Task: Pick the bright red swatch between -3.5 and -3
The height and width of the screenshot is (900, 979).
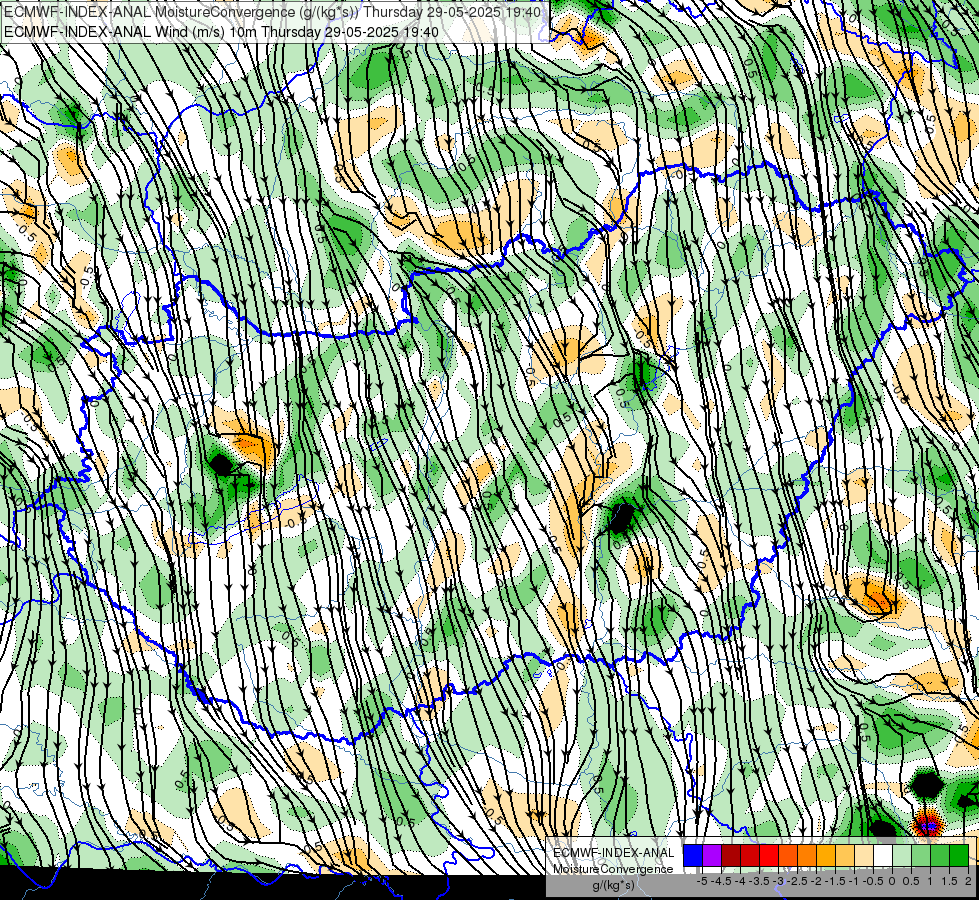Action: (x=769, y=856)
